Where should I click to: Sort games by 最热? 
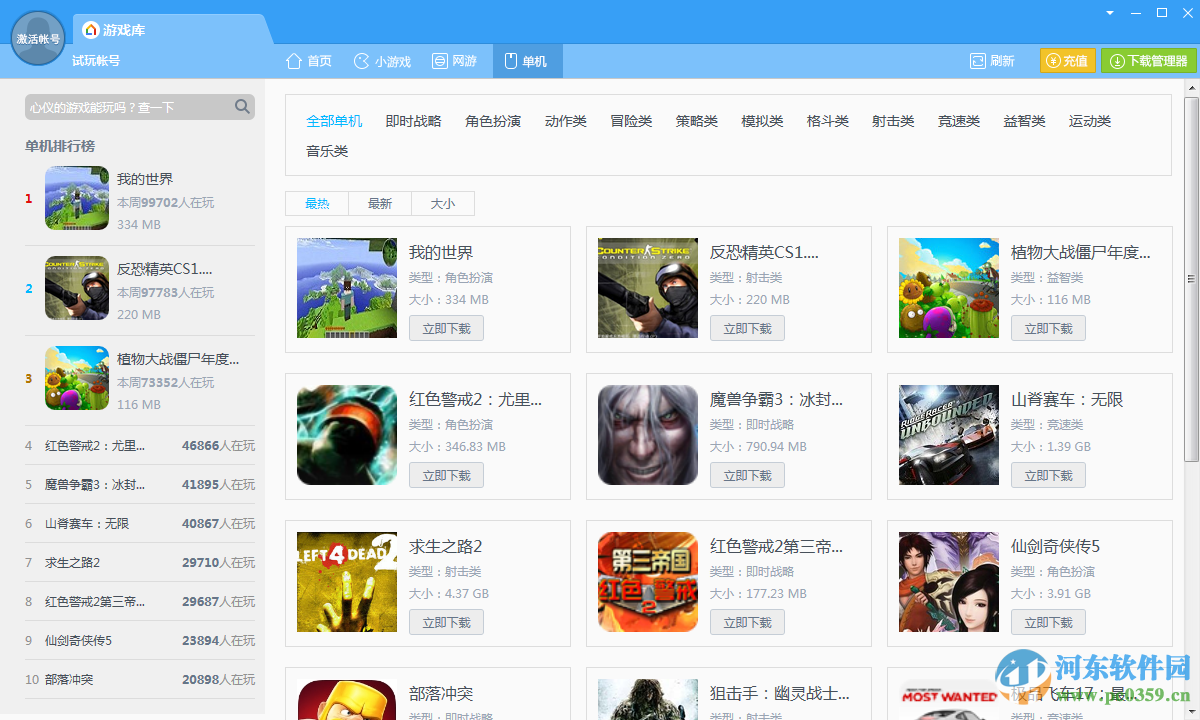[317, 204]
